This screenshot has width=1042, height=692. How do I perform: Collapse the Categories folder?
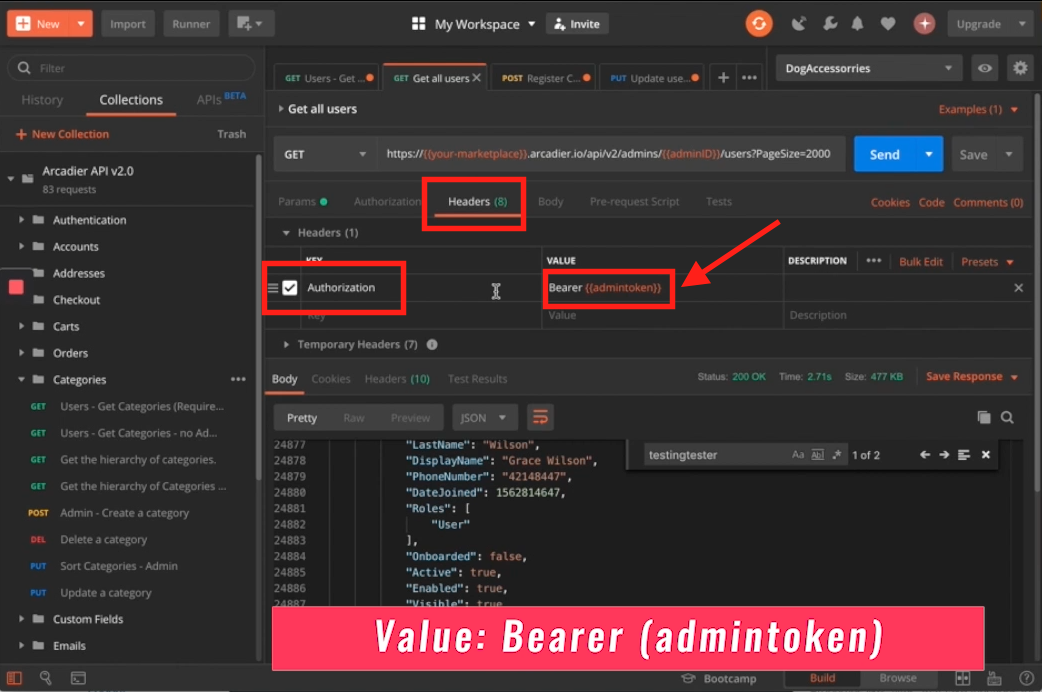(x=21, y=380)
